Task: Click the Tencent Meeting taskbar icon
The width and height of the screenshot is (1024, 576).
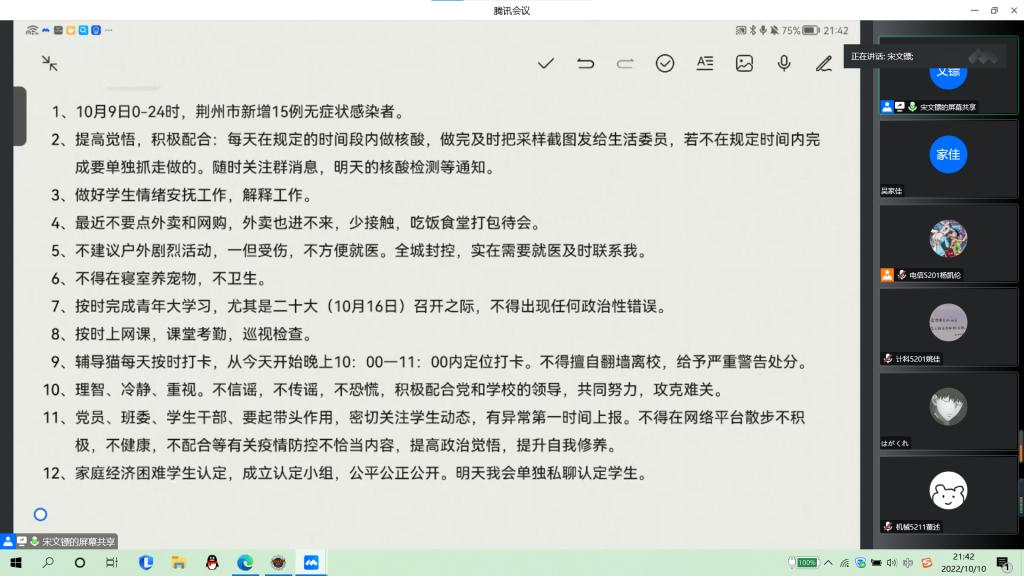Action: [x=311, y=562]
